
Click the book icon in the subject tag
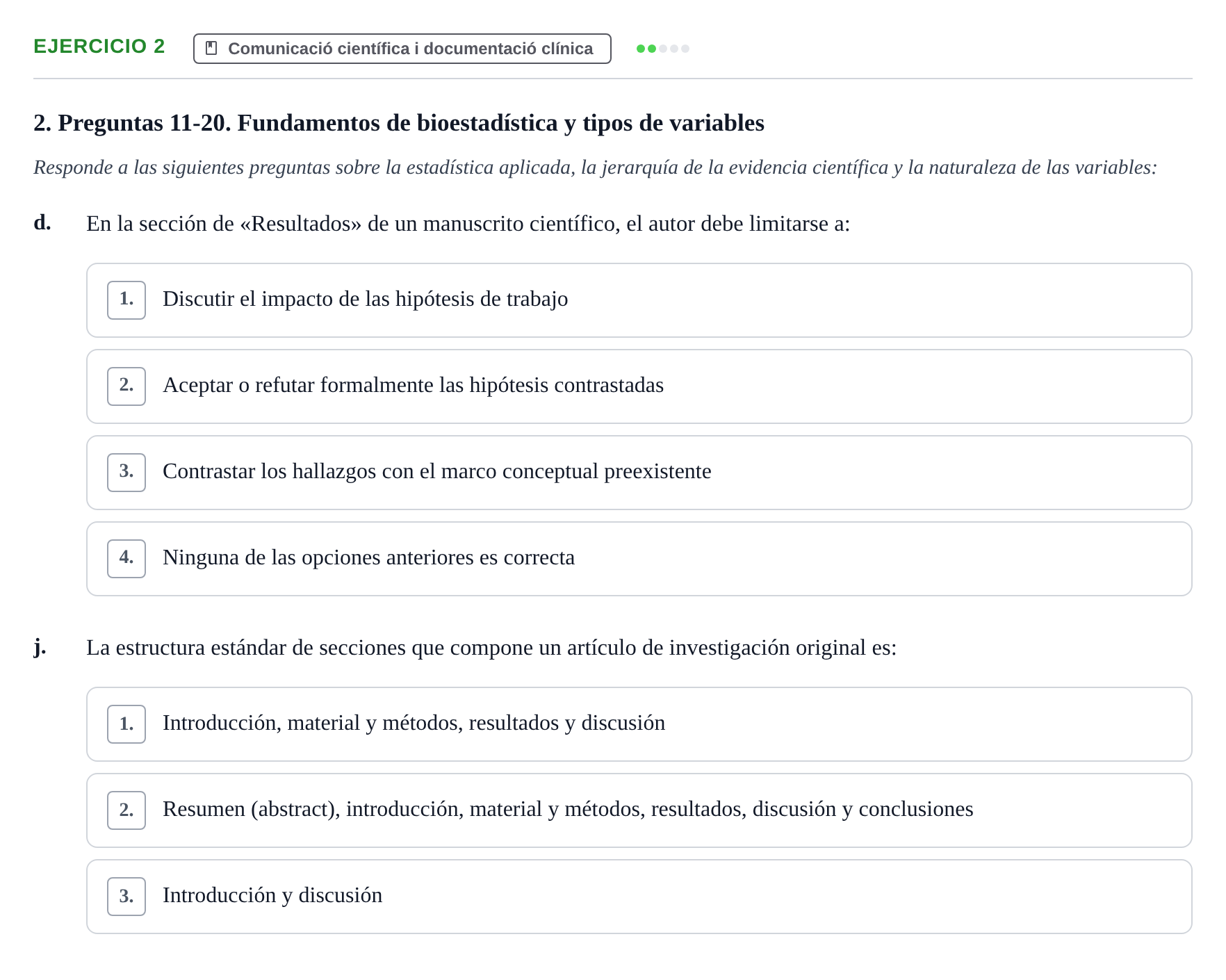point(212,49)
